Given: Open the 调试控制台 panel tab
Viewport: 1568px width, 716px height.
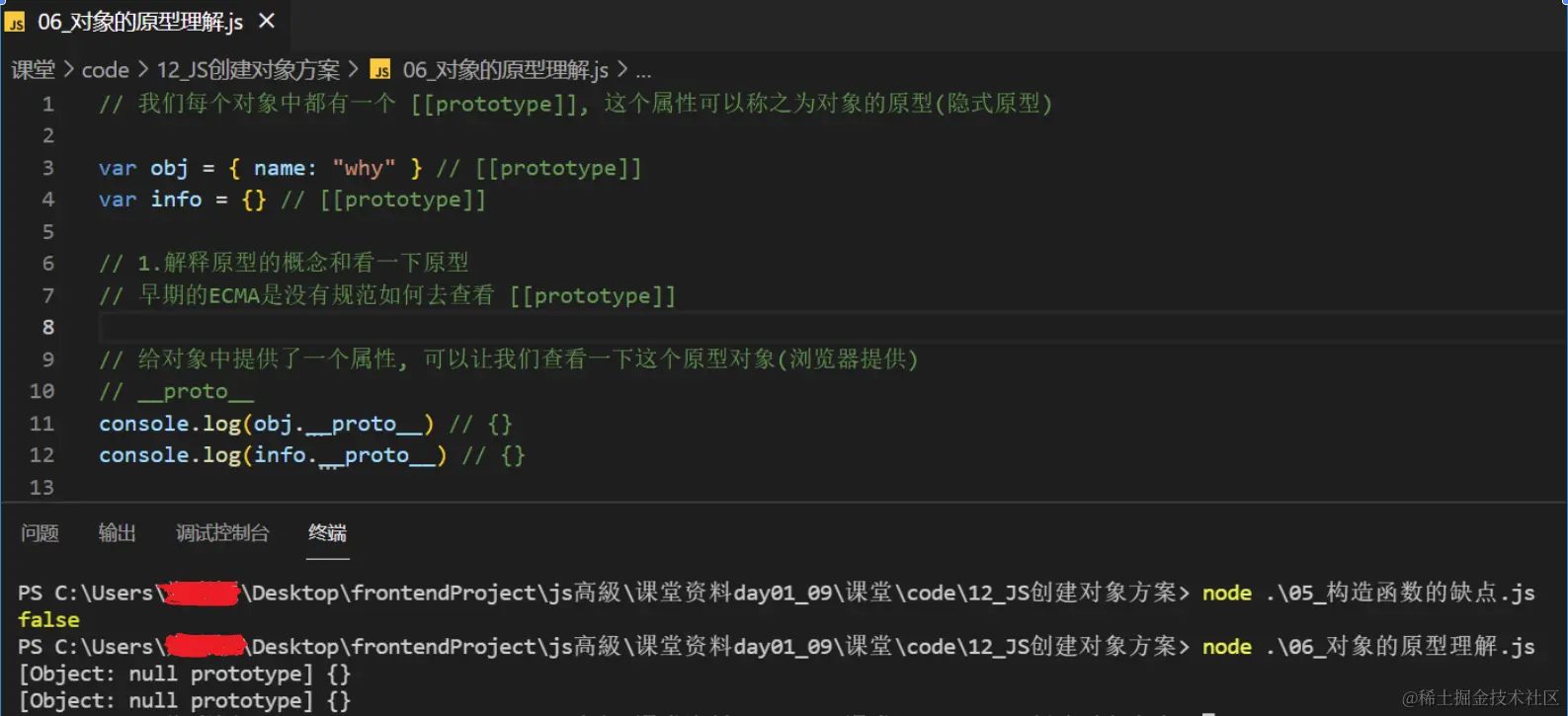Looking at the screenshot, I should point(222,533).
